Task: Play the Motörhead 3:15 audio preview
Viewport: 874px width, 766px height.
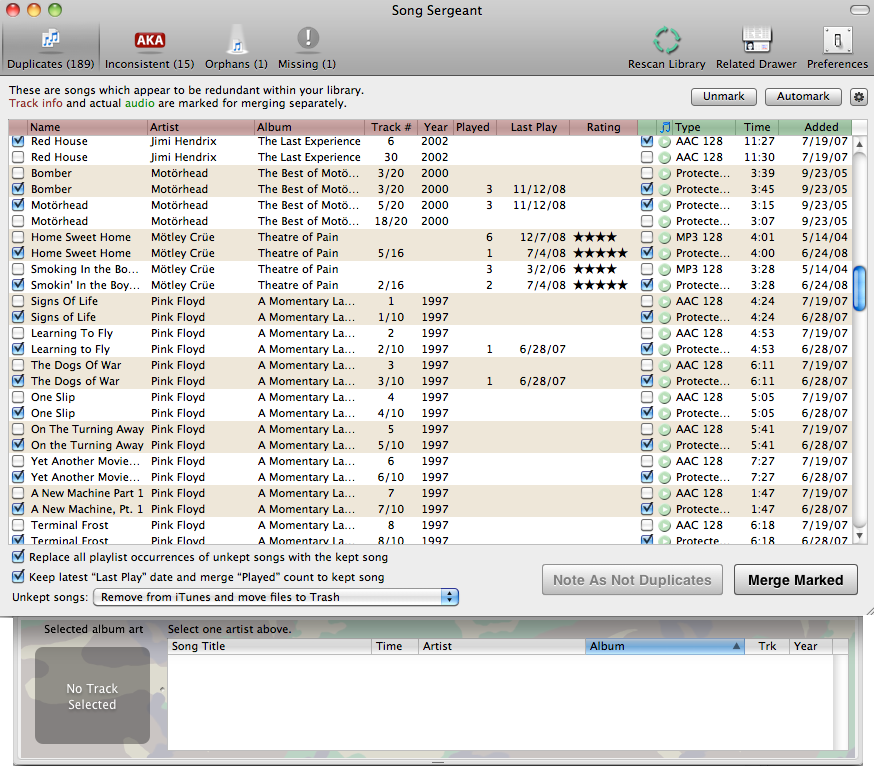Action: (x=664, y=206)
